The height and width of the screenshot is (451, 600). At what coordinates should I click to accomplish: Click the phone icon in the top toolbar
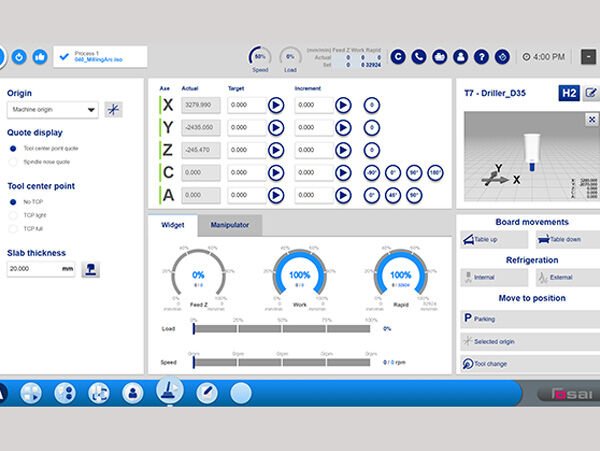[419, 57]
